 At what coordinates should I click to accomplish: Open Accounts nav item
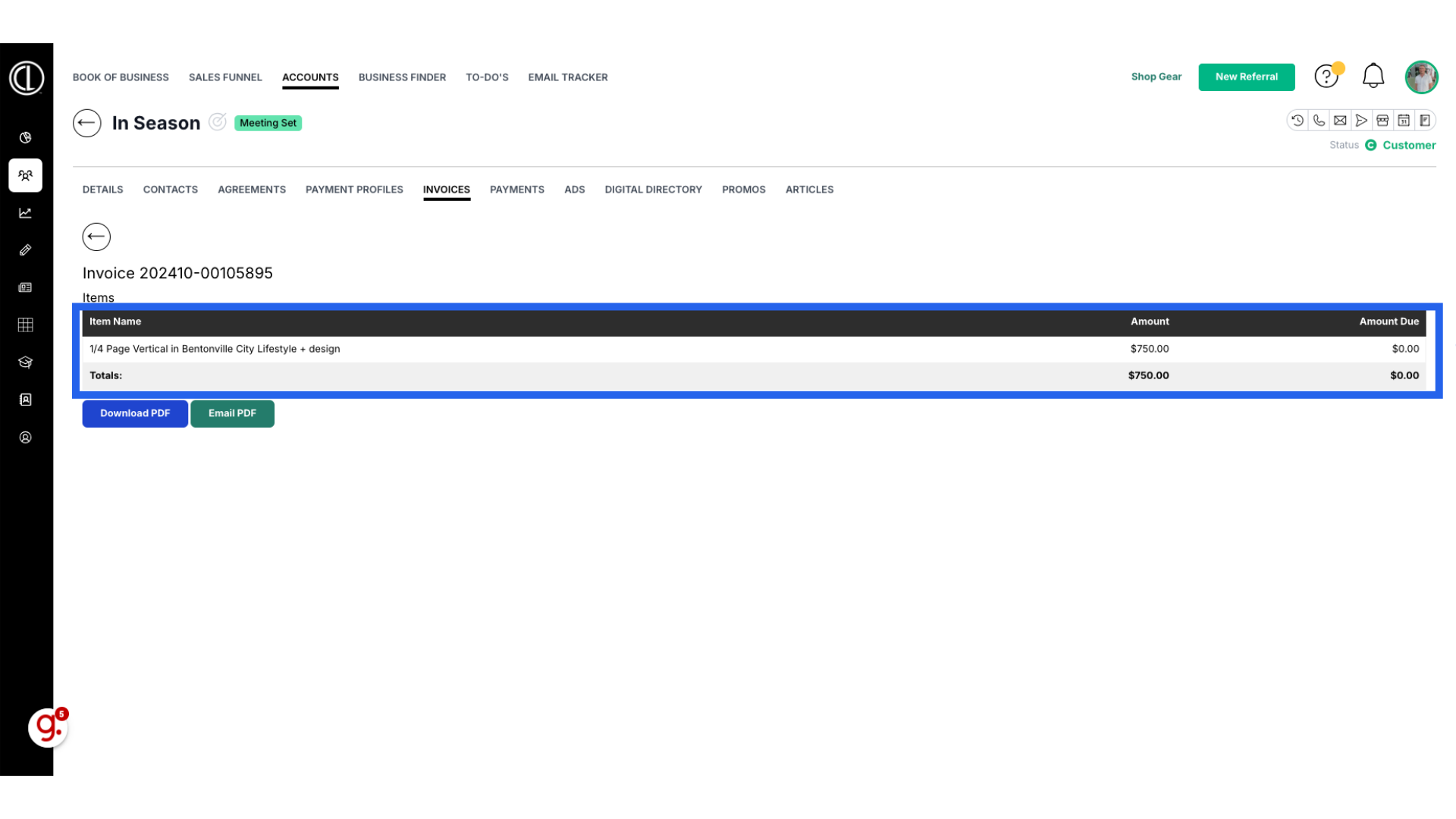(x=310, y=77)
